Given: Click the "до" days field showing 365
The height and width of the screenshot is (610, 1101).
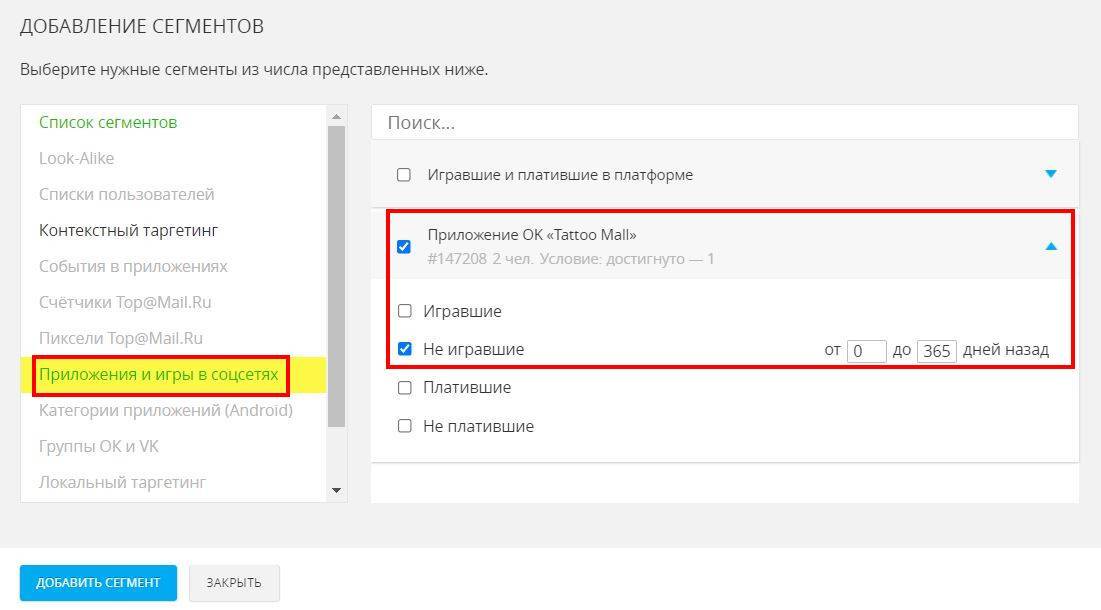Looking at the screenshot, I should point(936,351).
